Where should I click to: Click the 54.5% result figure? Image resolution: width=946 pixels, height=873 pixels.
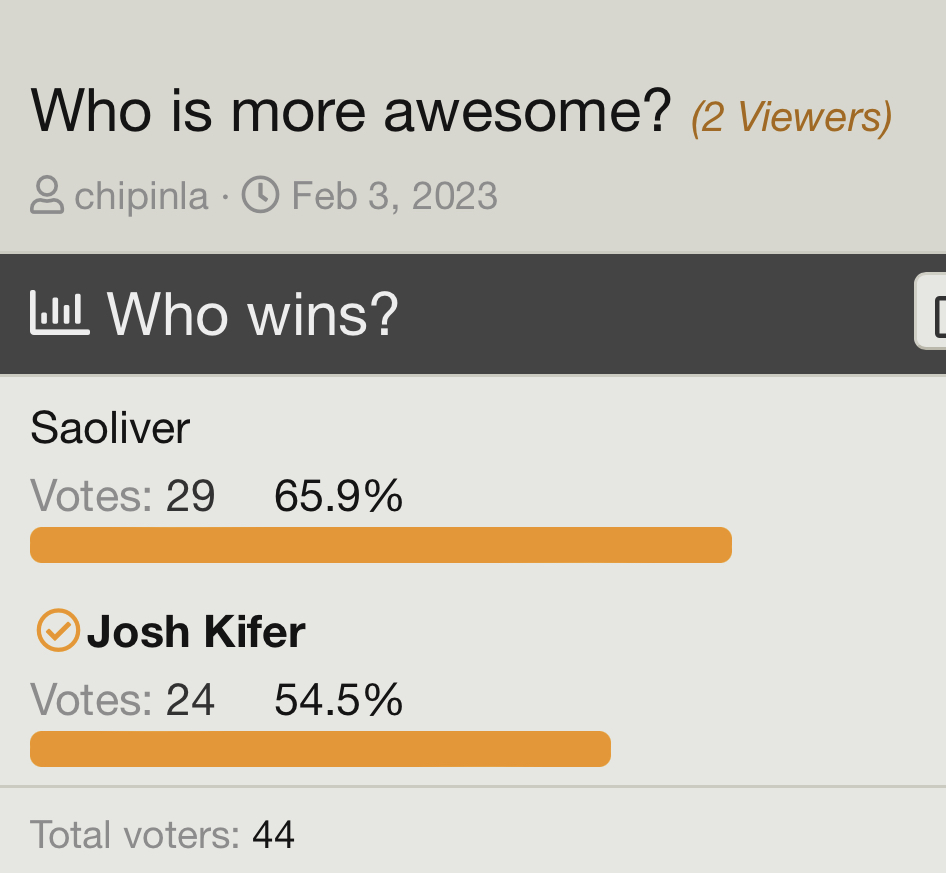[x=338, y=700]
